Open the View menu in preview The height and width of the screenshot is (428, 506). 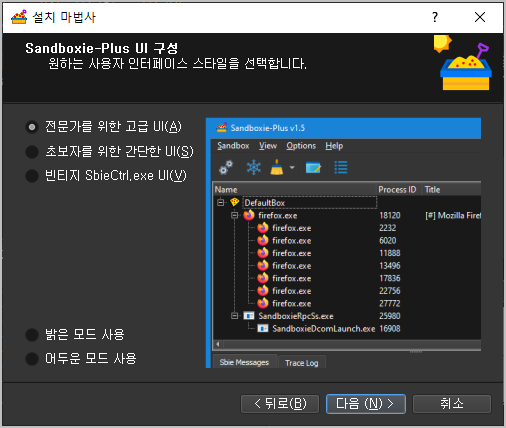[x=268, y=146]
